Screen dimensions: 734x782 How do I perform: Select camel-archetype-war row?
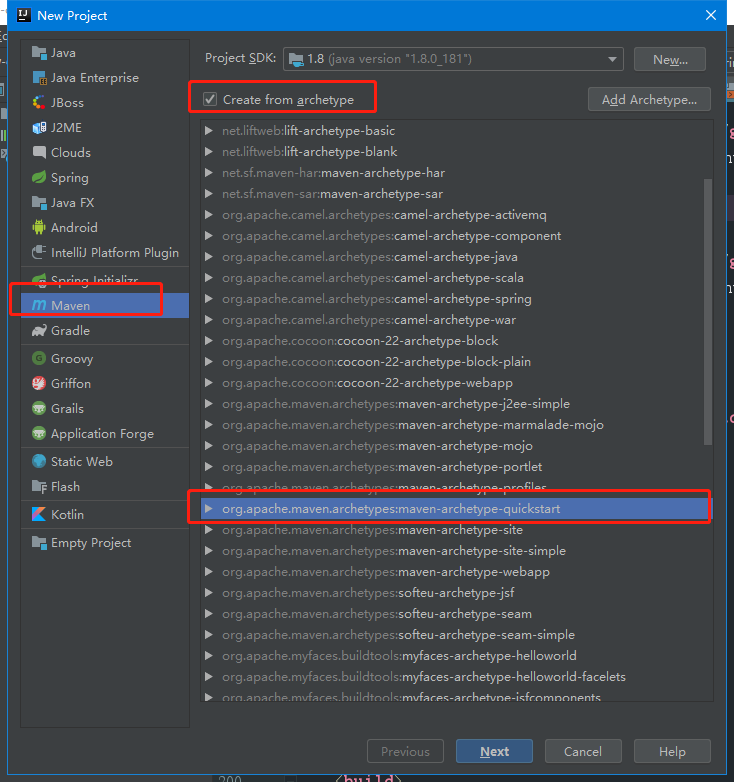click(457, 320)
